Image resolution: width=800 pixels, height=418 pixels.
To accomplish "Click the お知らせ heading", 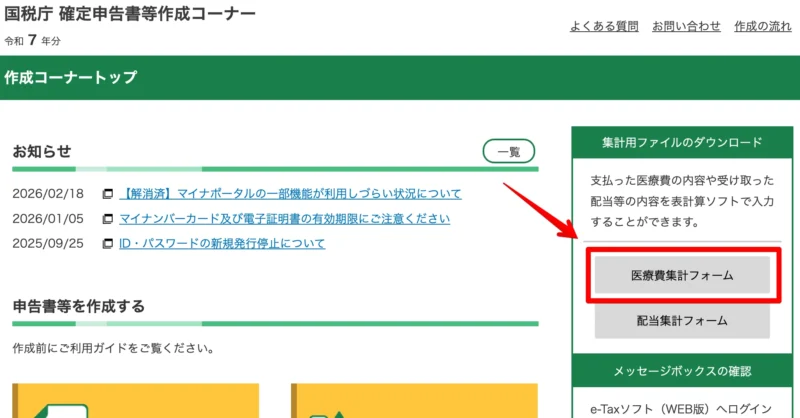I will [42, 152].
